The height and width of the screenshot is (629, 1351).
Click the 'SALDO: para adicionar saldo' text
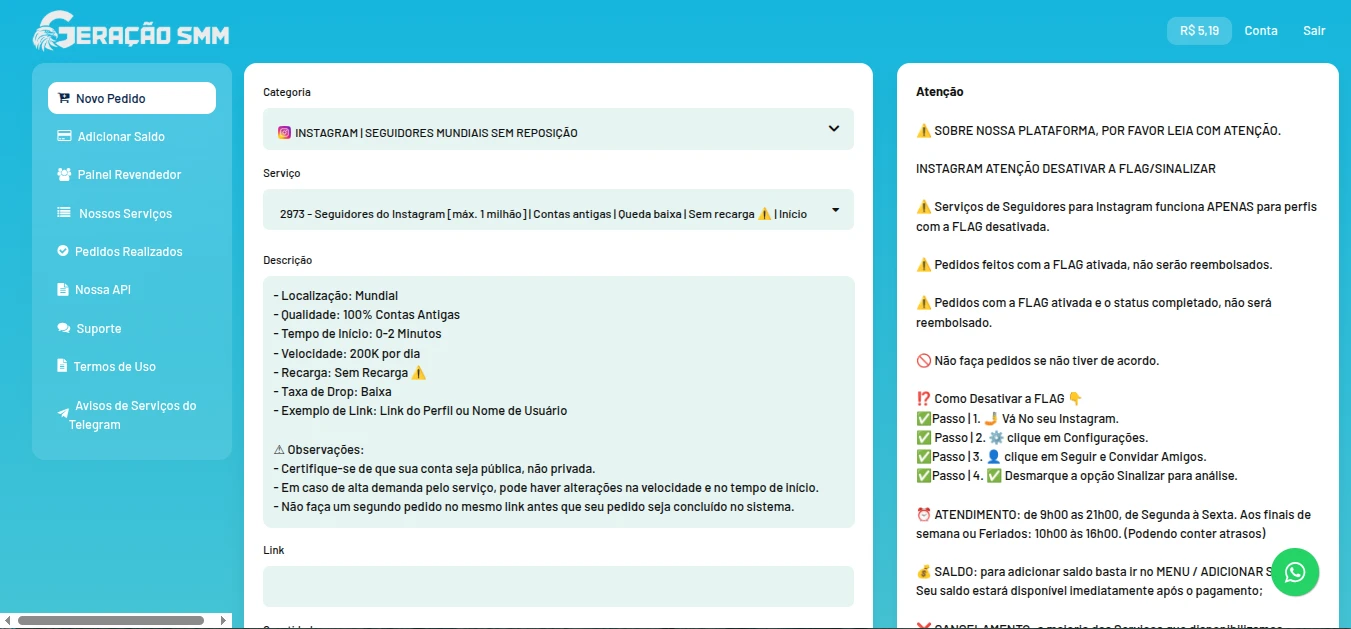pyautogui.click(x=1094, y=581)
